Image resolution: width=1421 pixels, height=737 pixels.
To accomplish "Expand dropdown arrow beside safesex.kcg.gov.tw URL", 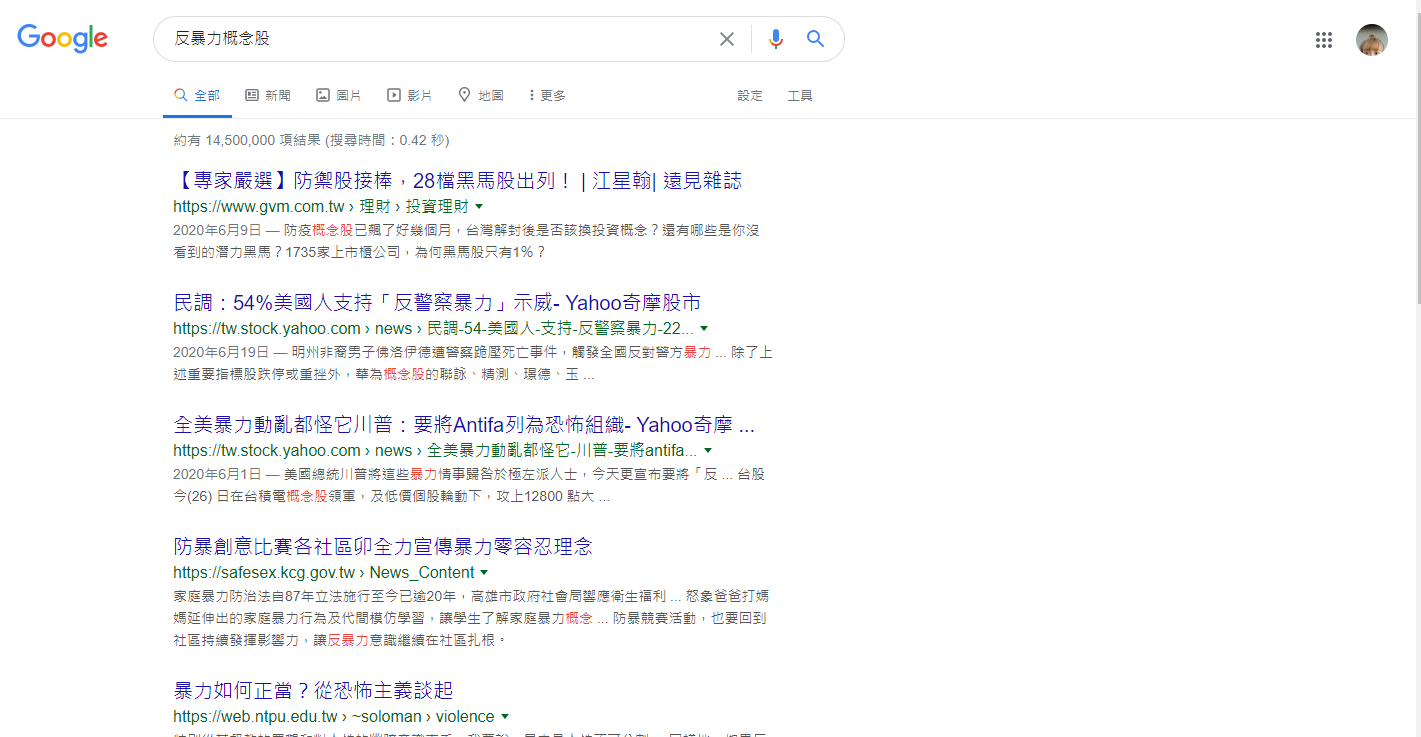I will click(484, 573).
